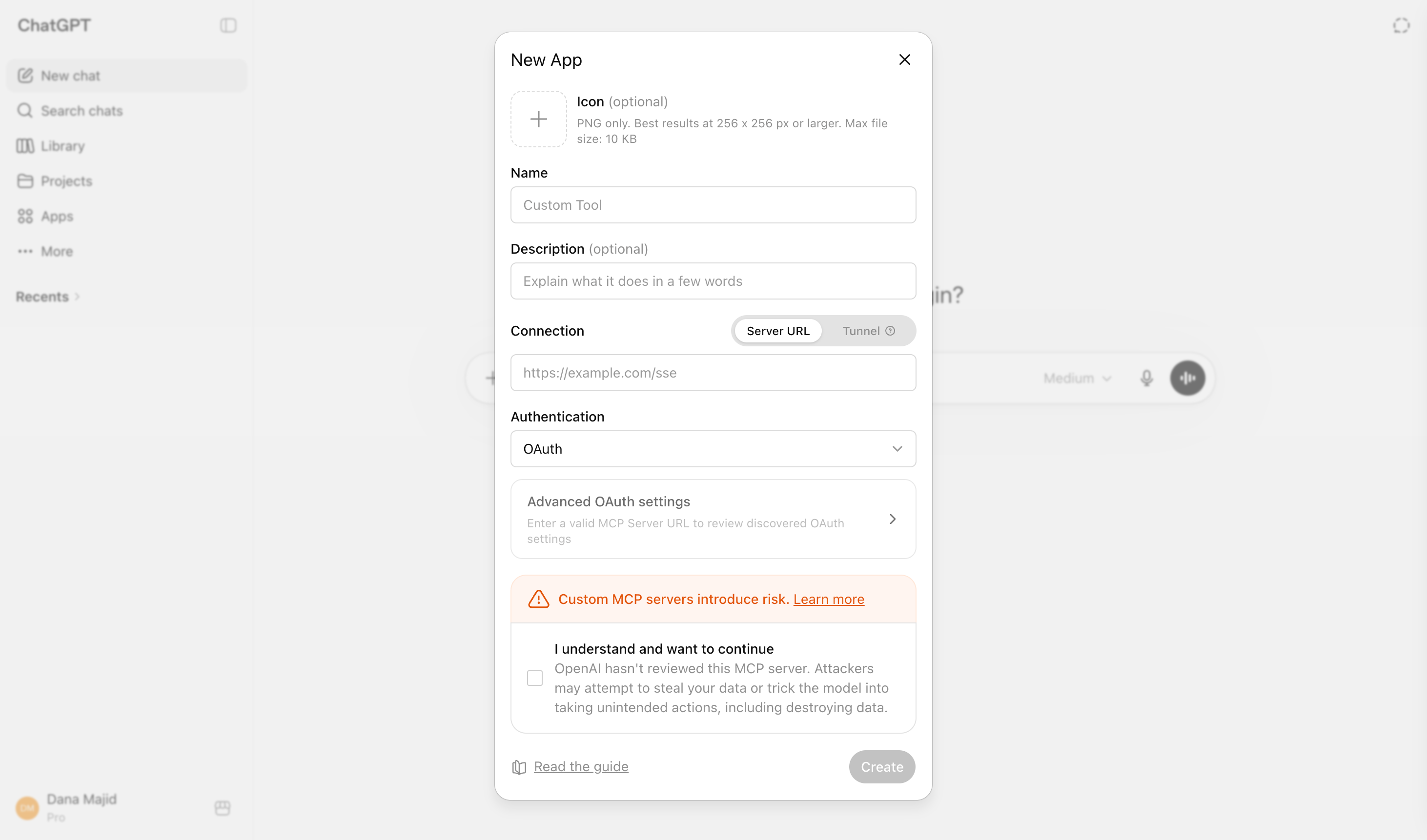This screenshot has height=840, width=1427.
Task: Click the More ellipsis icon
Action: pos(25,251)
